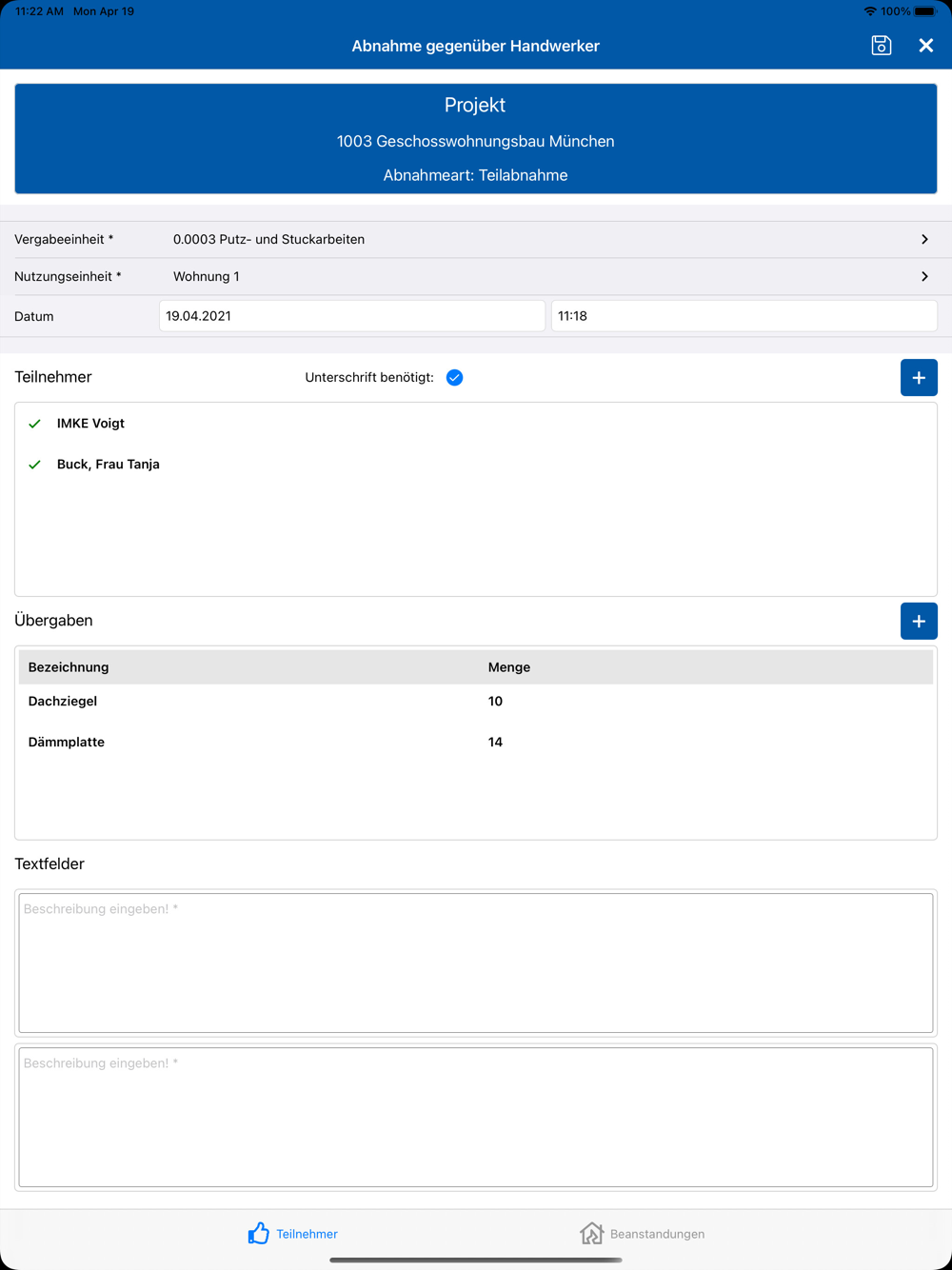This screenshot has width=952, height=1270.
Task: Toggle the Unterschrift benötigt checkbox
Action: 455,378
